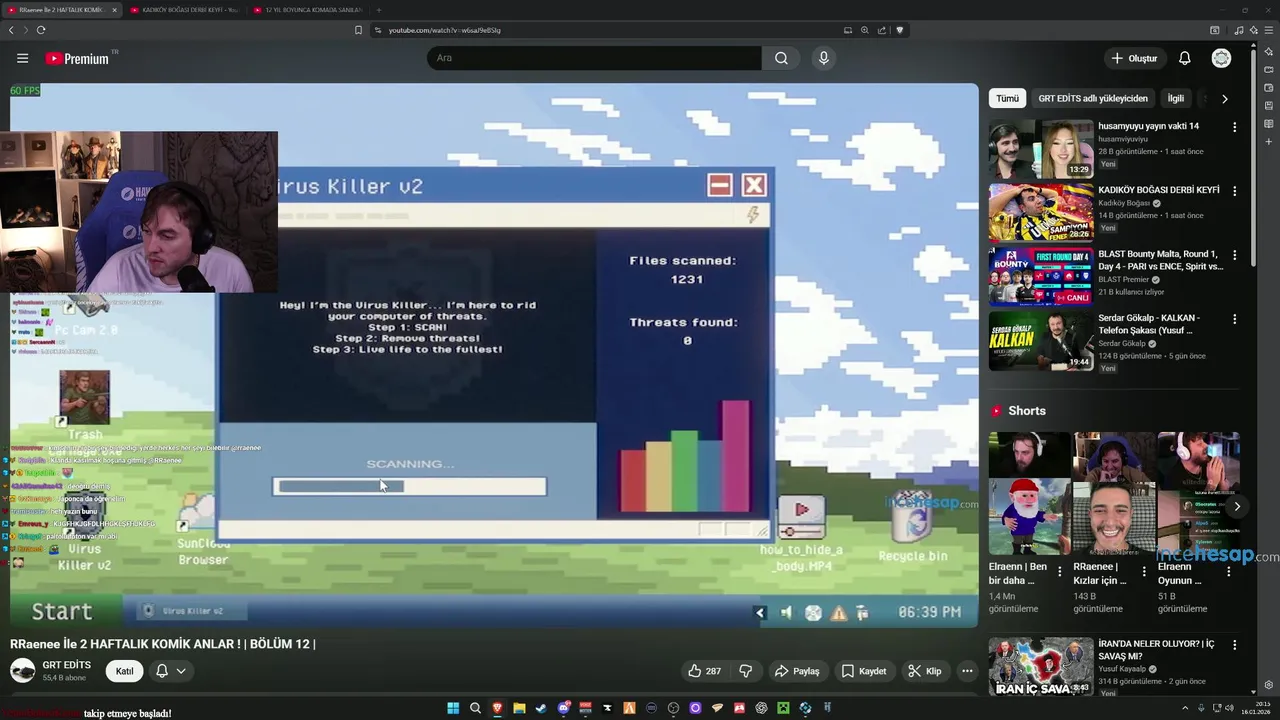This screenshot has width=1280, height=720.
Task: Click the browser address bar URL
Action: click(x=444, y=30)
